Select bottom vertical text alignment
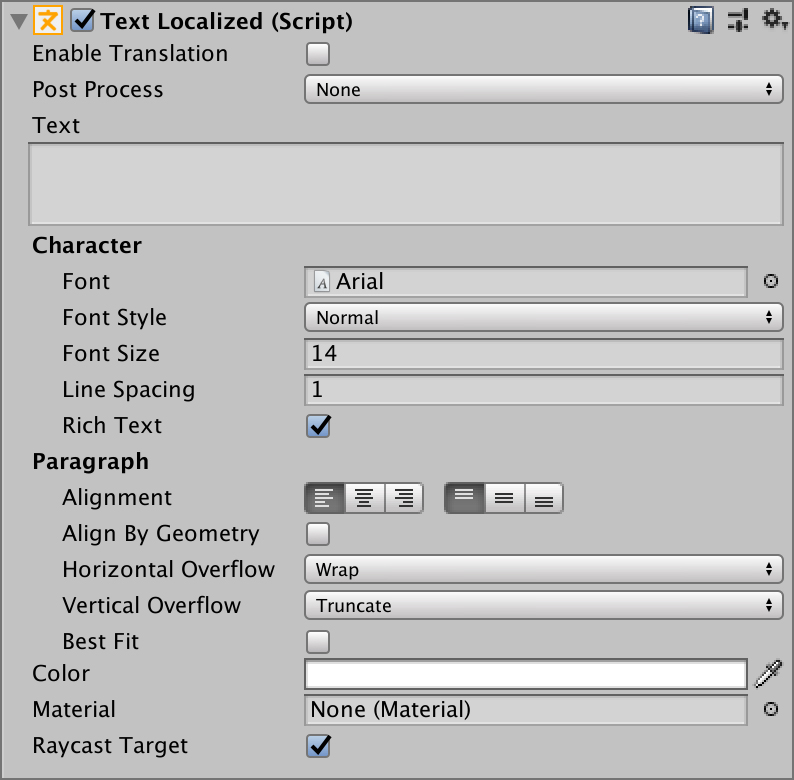Screen dimensions: 794x780 543,498
